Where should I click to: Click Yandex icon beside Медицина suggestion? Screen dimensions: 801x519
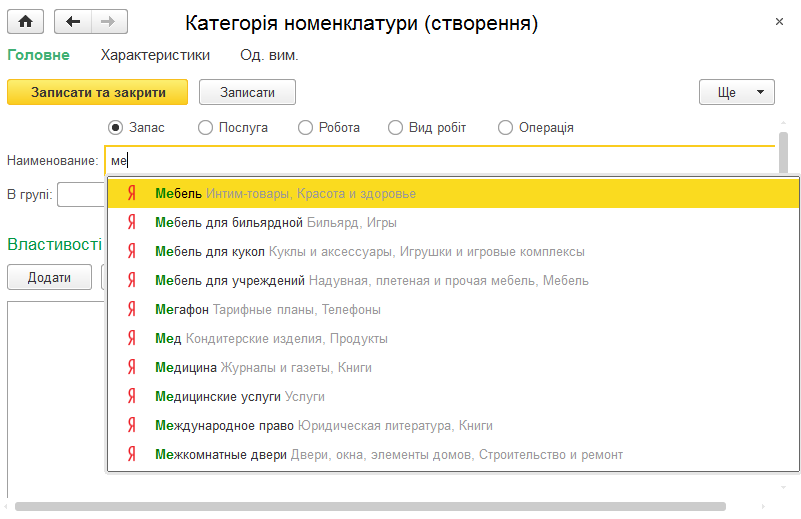click(x=132, y=367)
